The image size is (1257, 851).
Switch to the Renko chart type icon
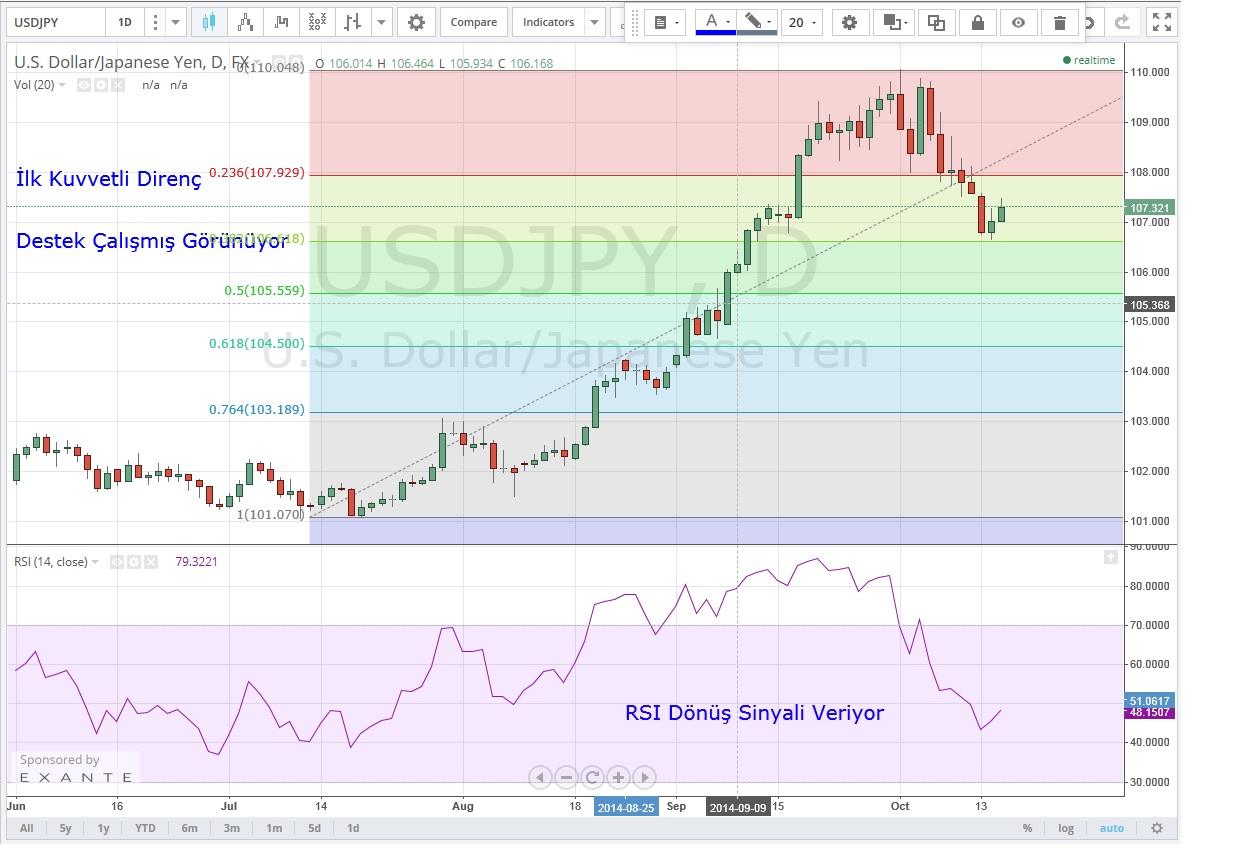click(x=244, y=22)
